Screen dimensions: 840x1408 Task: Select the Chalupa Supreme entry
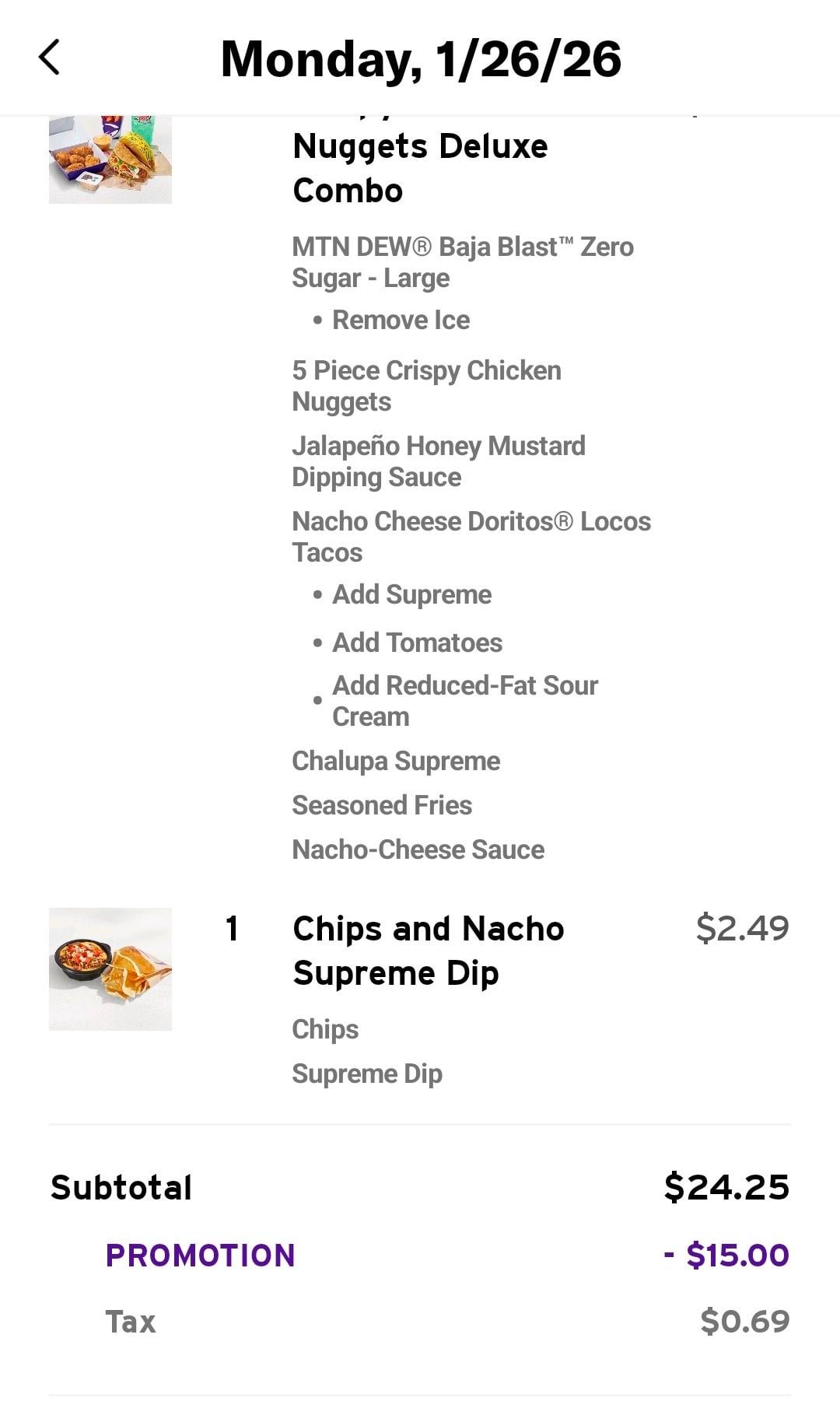pos(396,761)
